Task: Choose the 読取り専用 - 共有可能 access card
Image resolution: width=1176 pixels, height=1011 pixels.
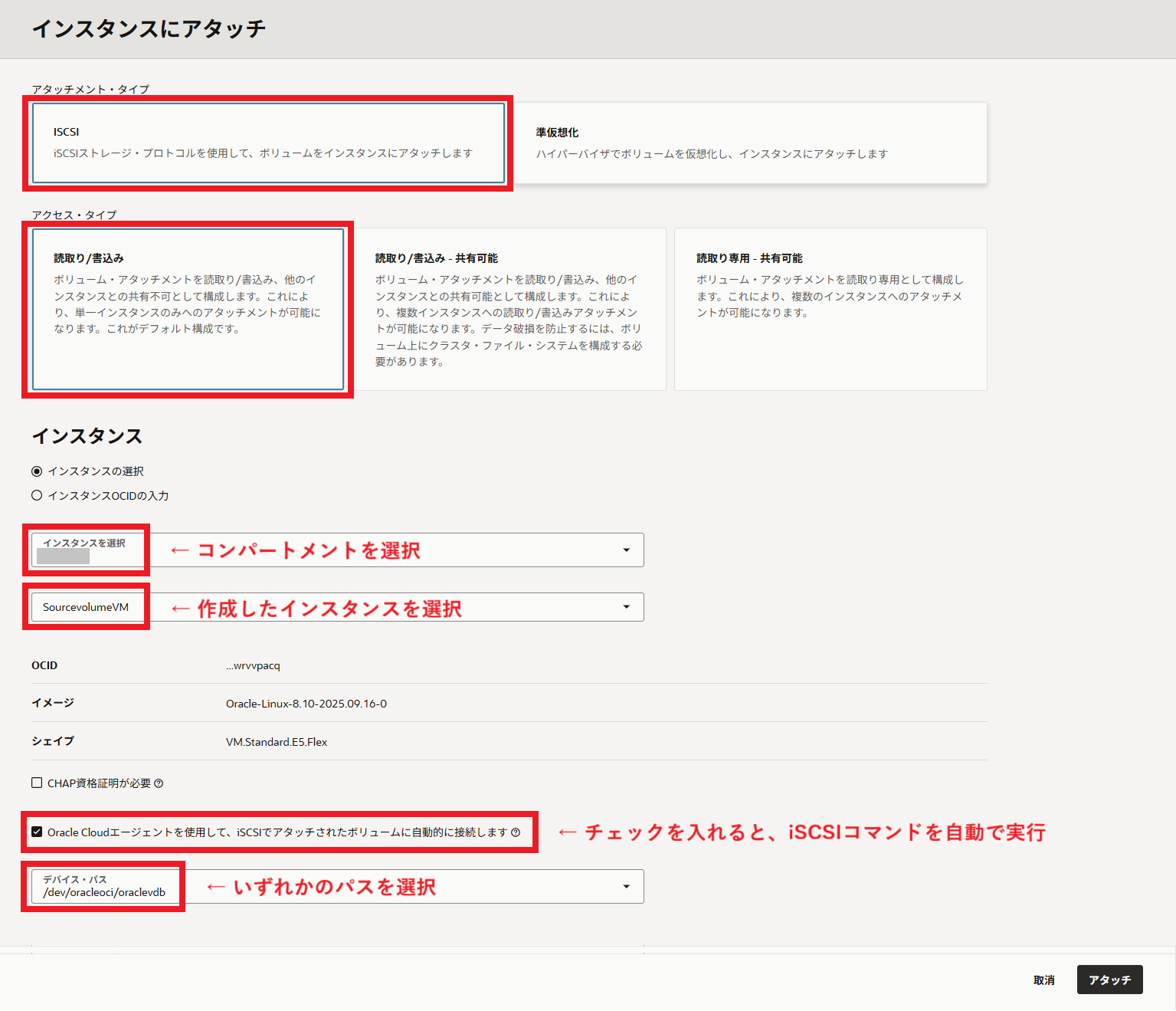Action: pos(830,309)
